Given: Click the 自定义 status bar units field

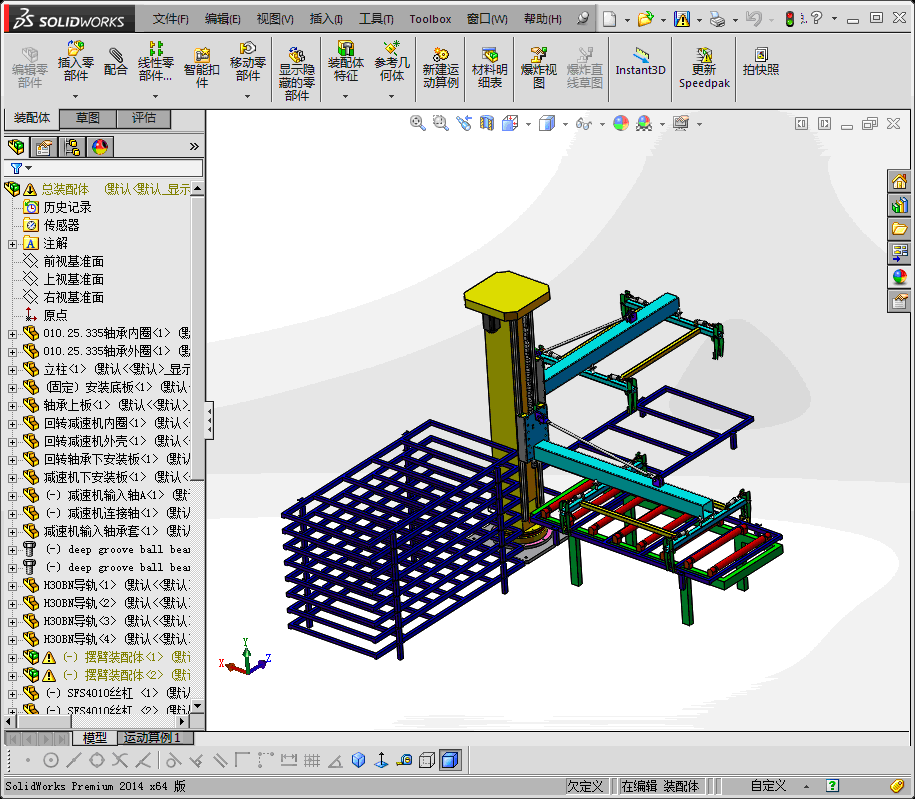Looking at the screenshot, I should [x=768, y=786].
